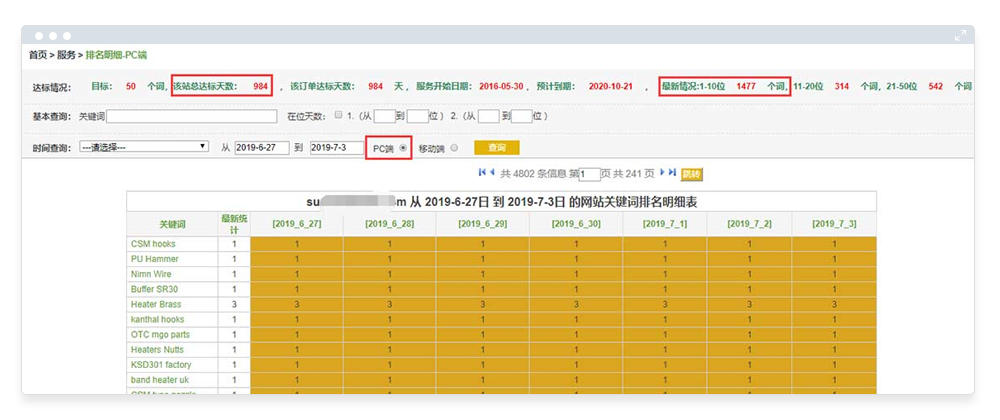Image resolution: width=1000 pixels, height=420 pixels.
Task: Select the 移动端 radio button
Action: pos(454,148)
